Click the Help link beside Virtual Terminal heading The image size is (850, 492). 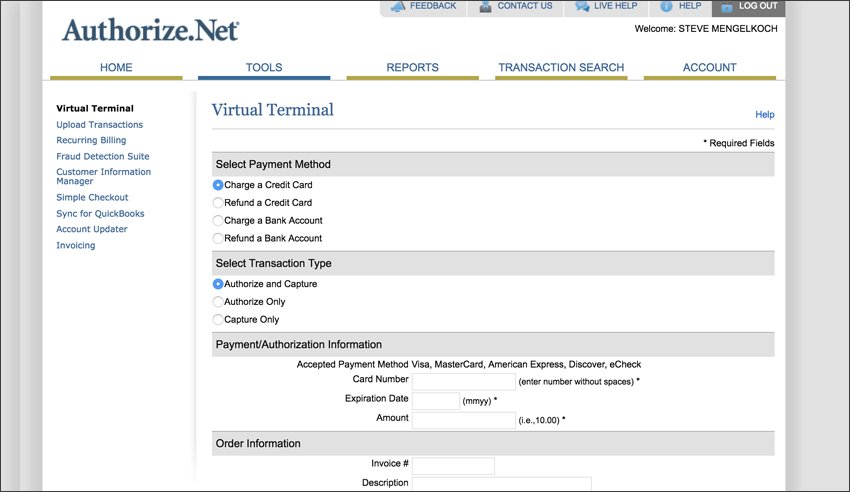[x=764, y=114]
